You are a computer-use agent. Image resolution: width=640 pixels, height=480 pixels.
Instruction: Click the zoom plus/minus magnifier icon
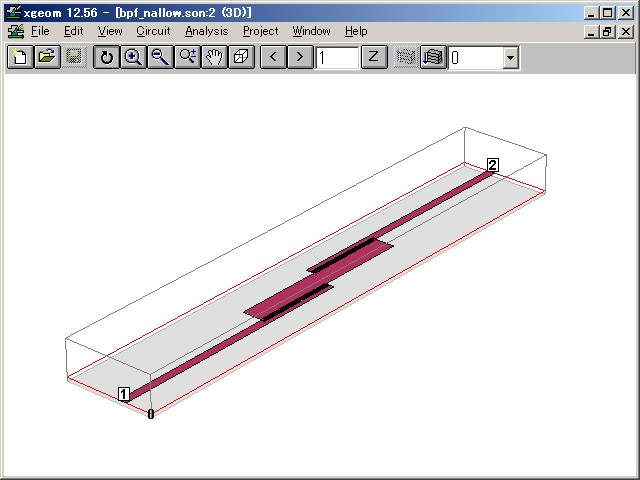point(187,57)
